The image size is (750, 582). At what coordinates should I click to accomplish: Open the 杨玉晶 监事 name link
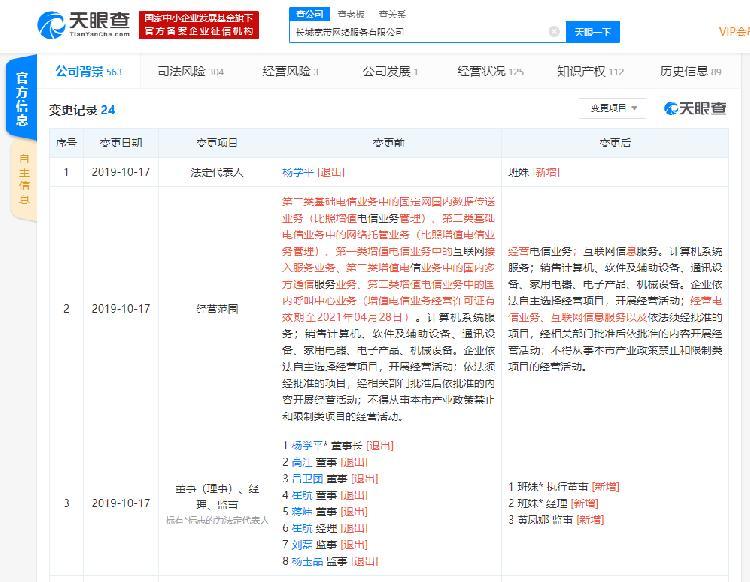click(x=307, y=561)
